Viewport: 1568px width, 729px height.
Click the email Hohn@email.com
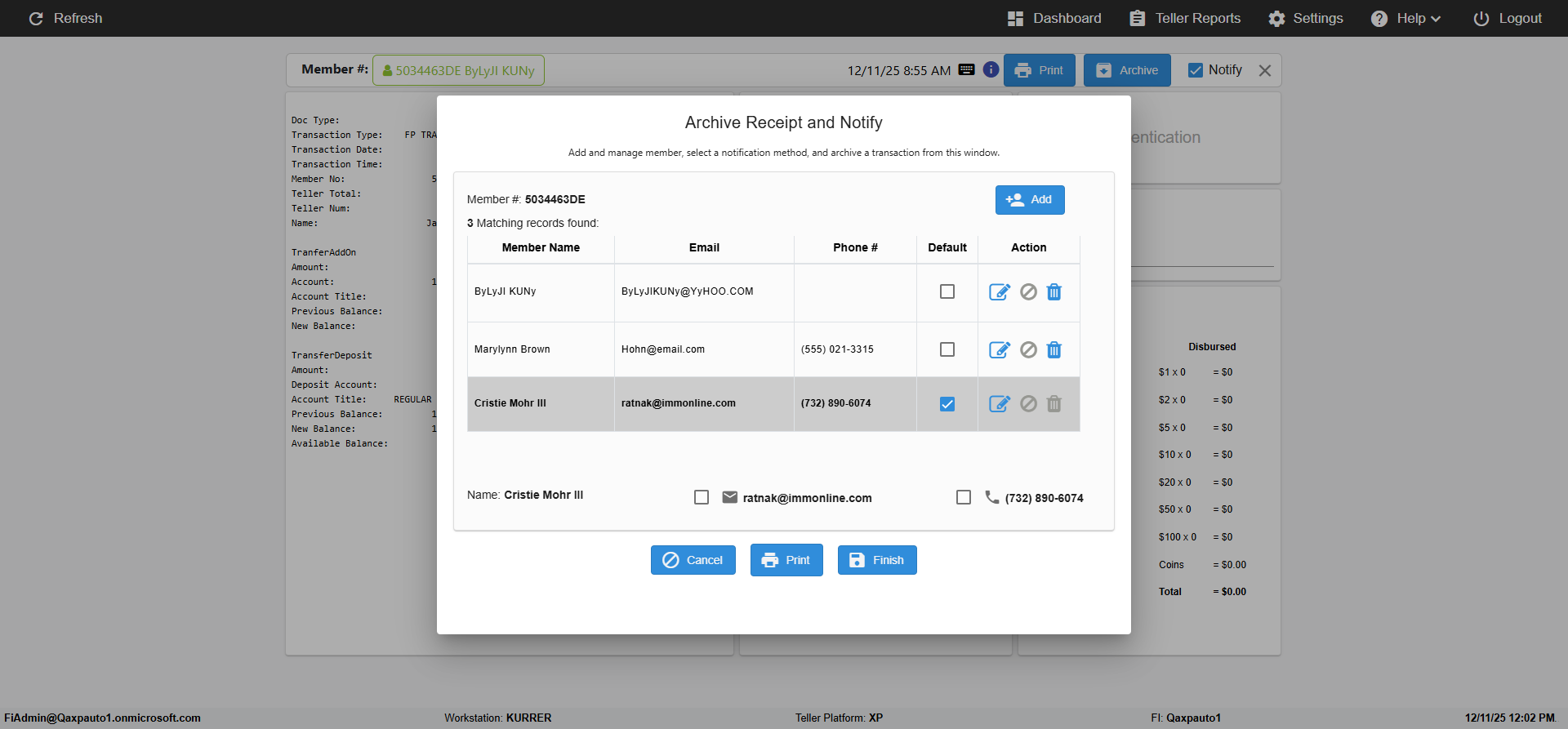(x=663, y=349)
